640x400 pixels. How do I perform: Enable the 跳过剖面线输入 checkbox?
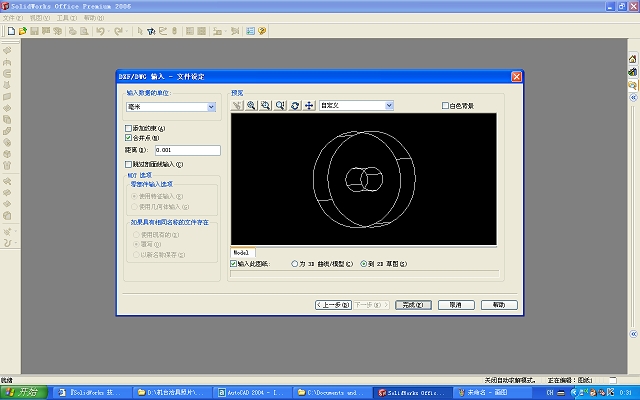pyautogui.click(x=128, y=164)
